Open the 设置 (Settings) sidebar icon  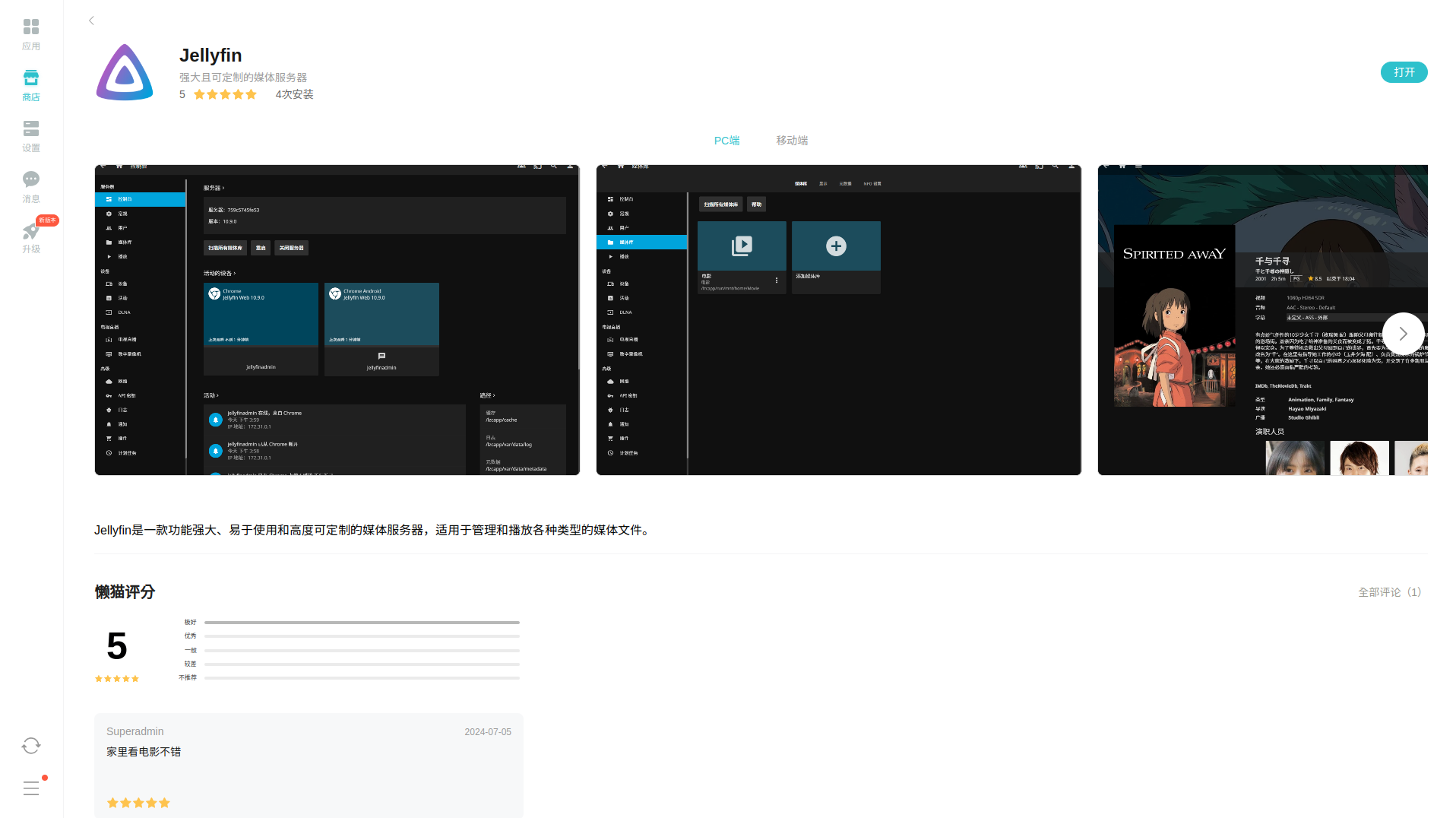(31, 136)
